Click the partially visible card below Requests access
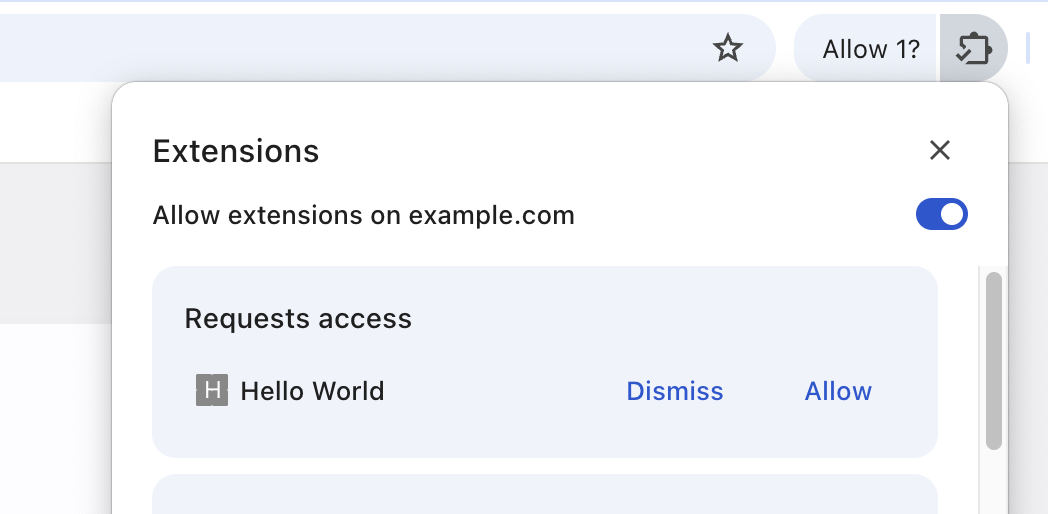 pyautogui.click(x=544, y=495)
